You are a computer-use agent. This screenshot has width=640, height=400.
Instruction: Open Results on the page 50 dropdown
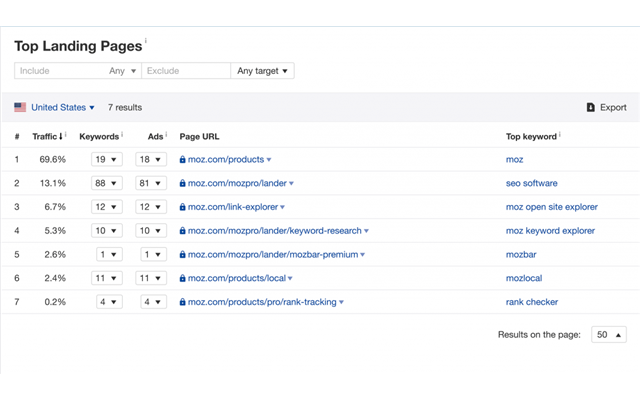point(609,335)
